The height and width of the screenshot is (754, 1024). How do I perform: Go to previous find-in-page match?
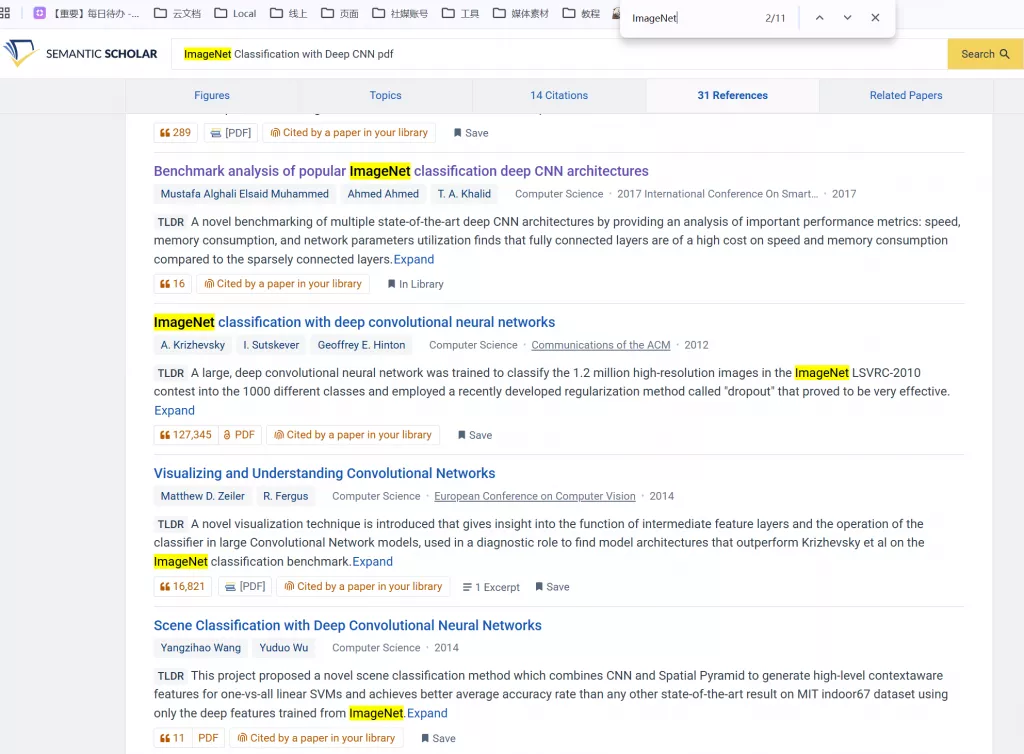819,18
